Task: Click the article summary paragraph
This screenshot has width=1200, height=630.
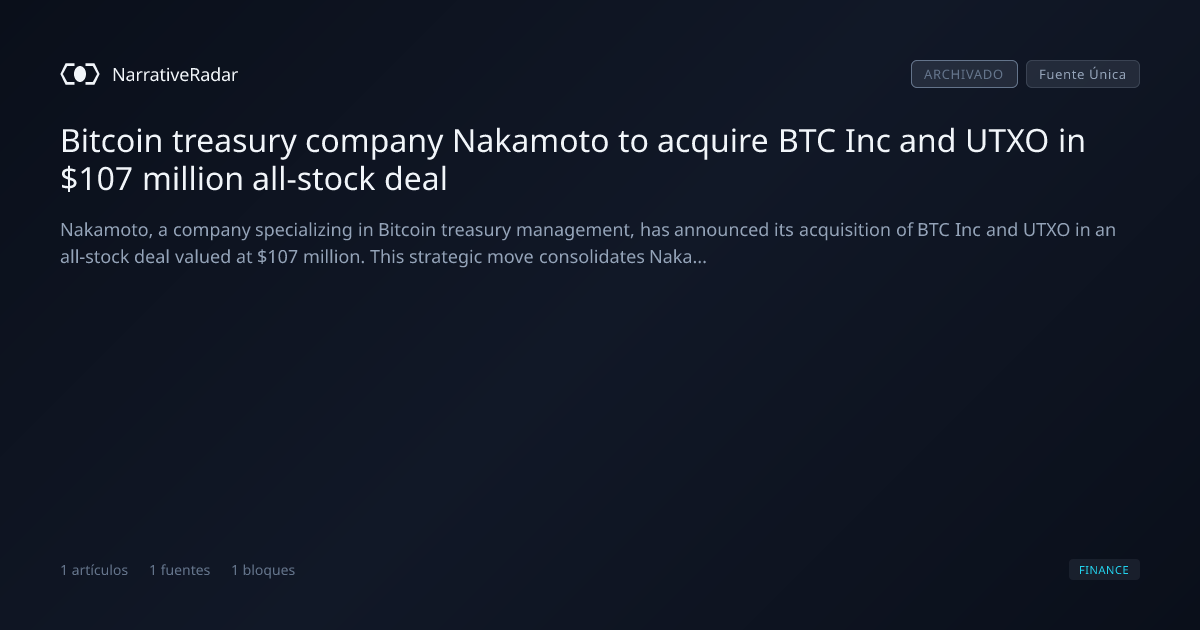Action: tap(588, 243)
